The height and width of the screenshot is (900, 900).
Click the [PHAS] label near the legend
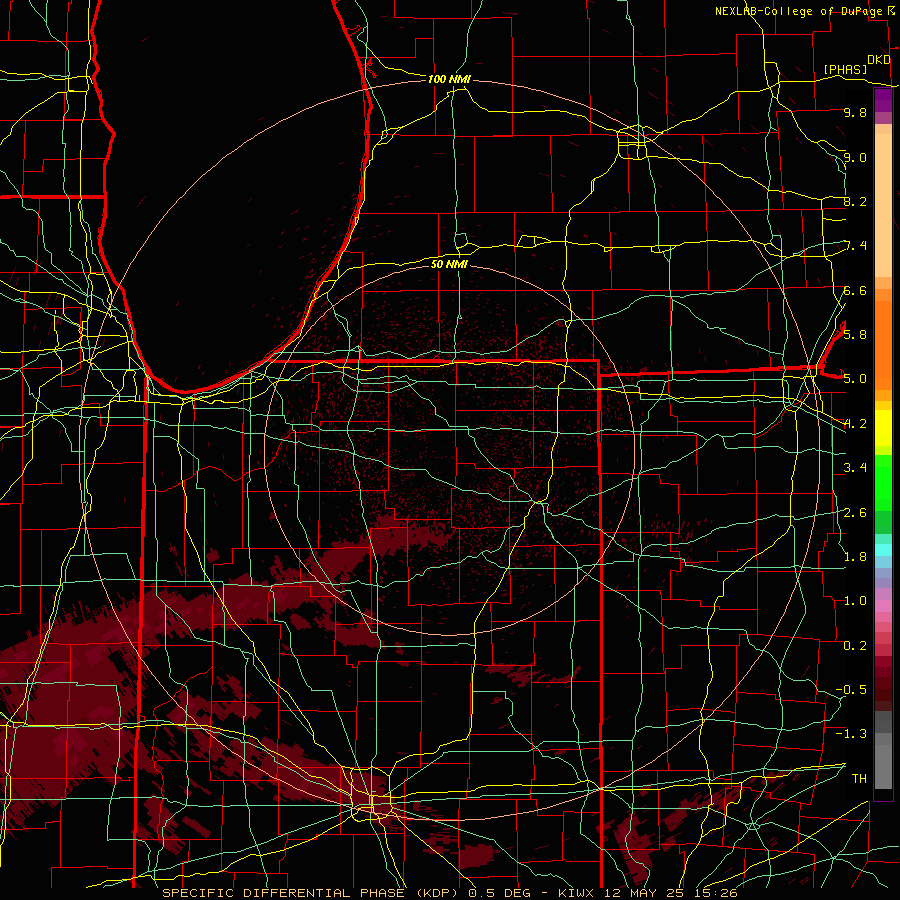(x=845, y=69)
